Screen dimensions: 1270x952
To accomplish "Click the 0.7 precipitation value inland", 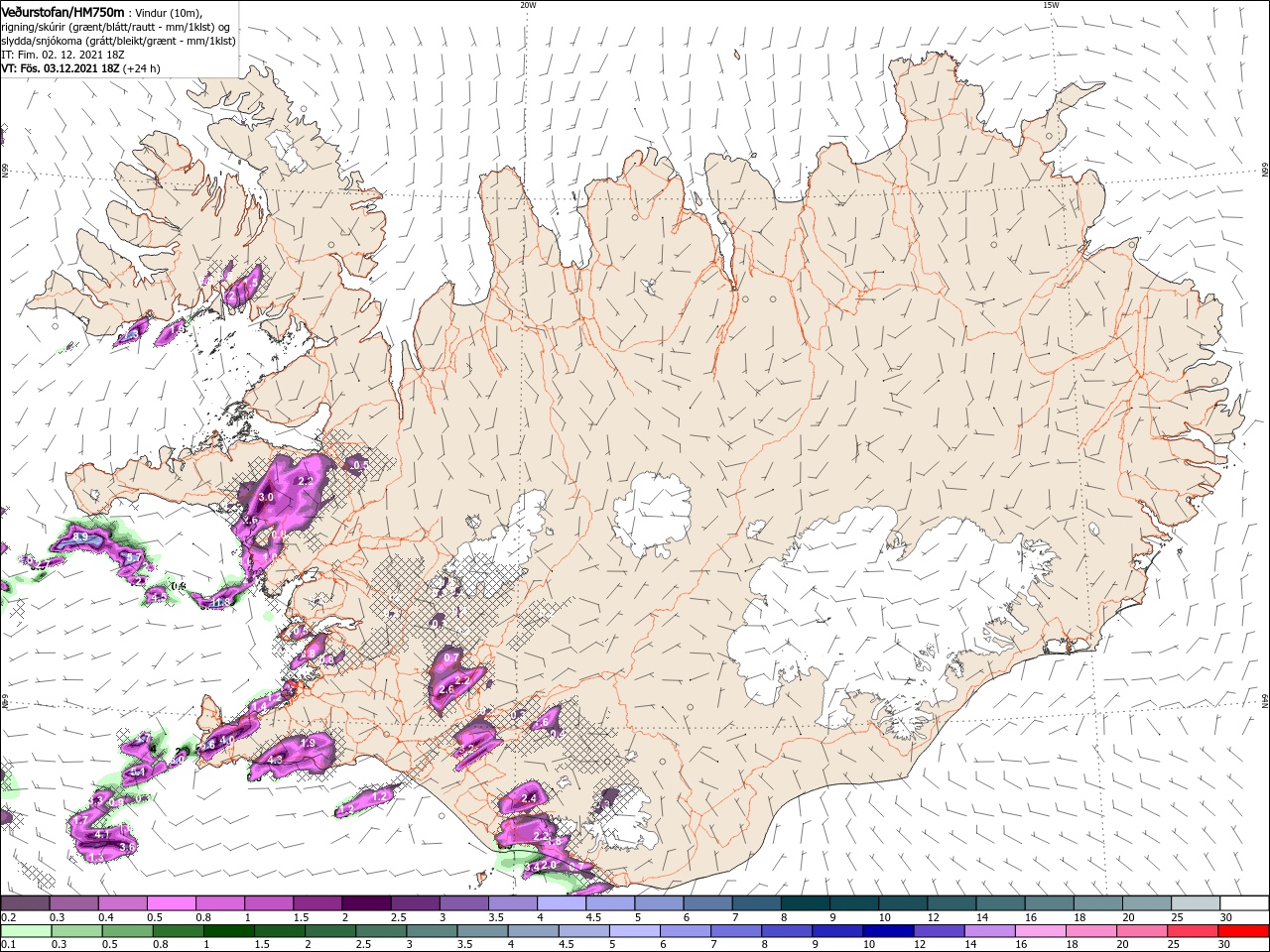I will coord(451,657).
